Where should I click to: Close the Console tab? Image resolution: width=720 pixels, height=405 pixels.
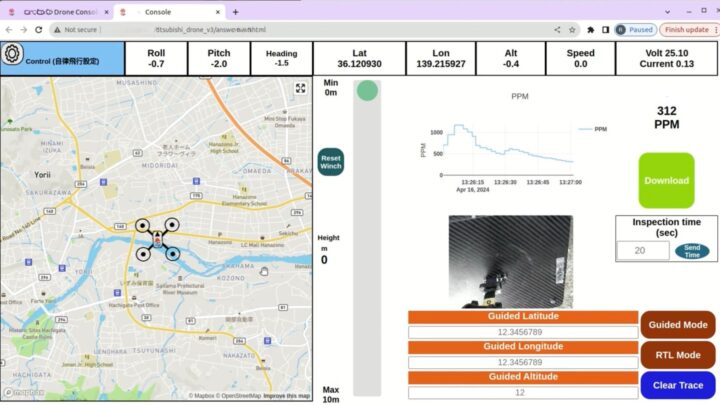218,12
